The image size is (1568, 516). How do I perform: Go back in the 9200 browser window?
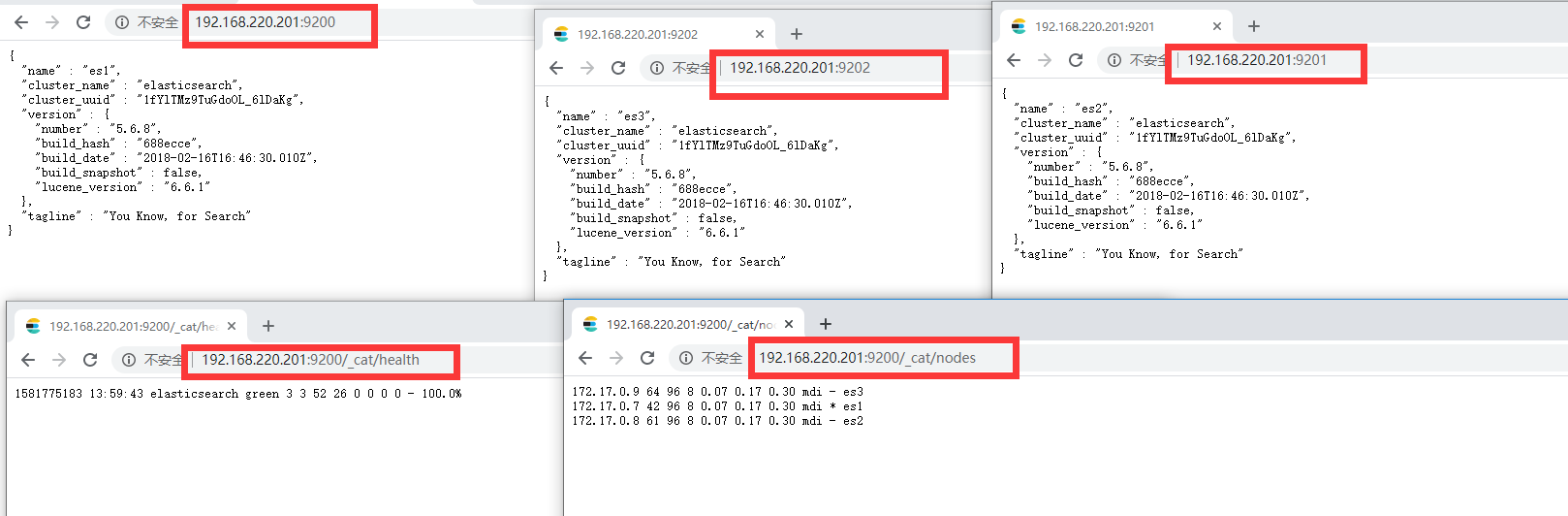point(21,22)
